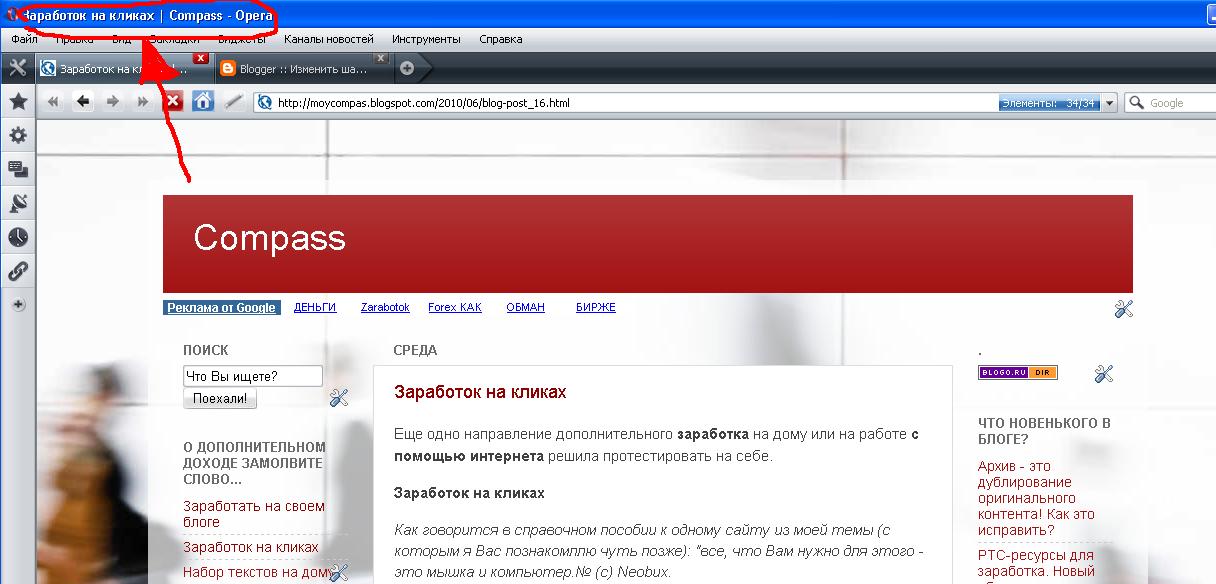Viewport: 1216px width, 584px height.
Task: Click the BLOGO.RU DIR badge
Action: coord(1018,373)
